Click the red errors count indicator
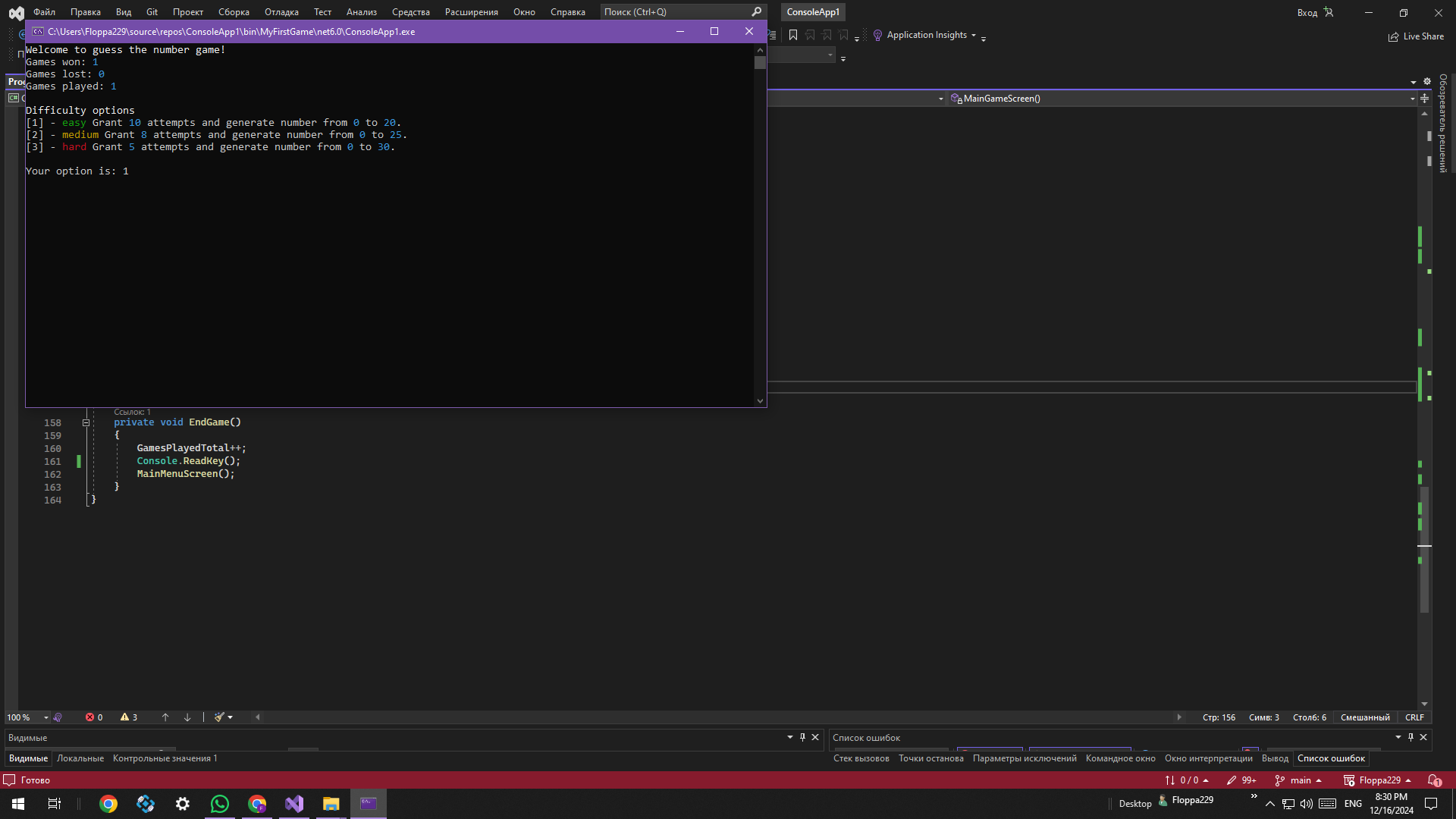 (x=94, y=717)
